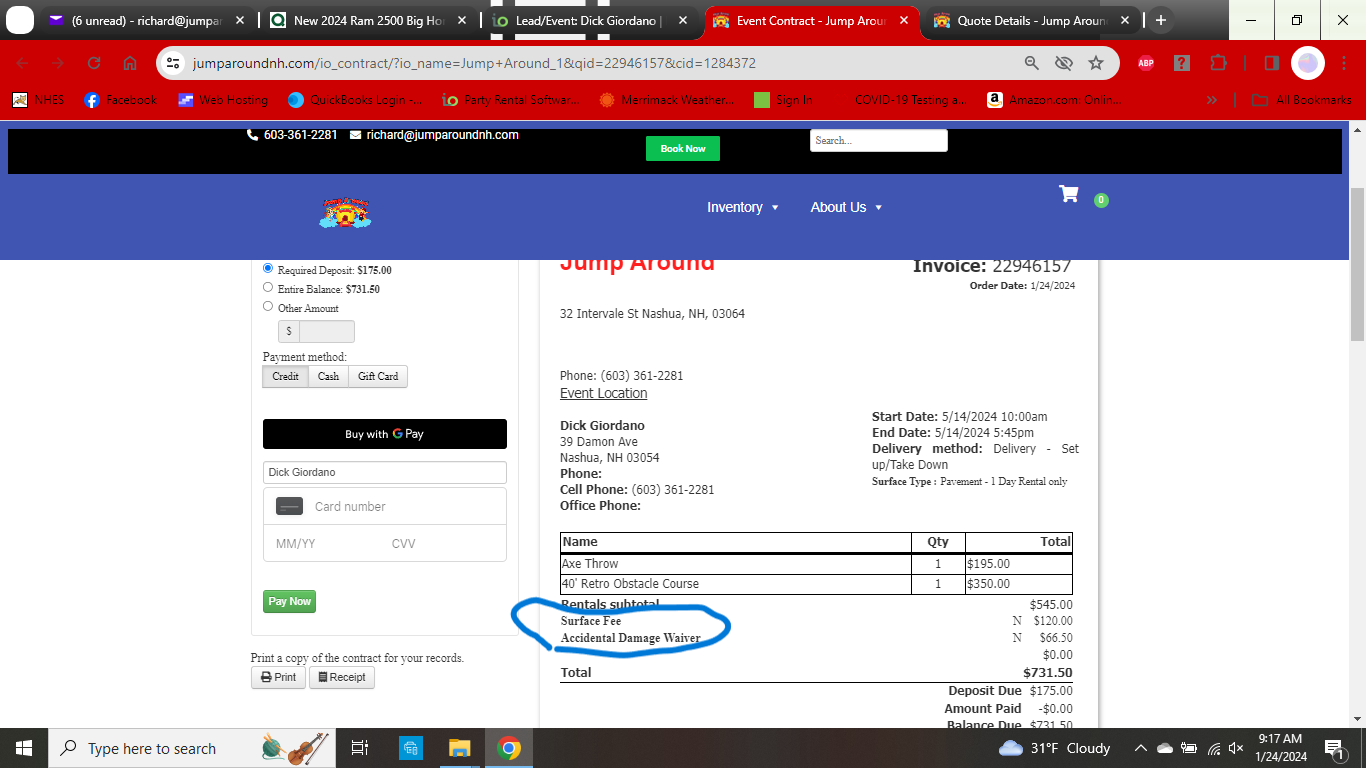Click the Card number input field
This screenshot has width=1366, height=768.
click(400, 507)
